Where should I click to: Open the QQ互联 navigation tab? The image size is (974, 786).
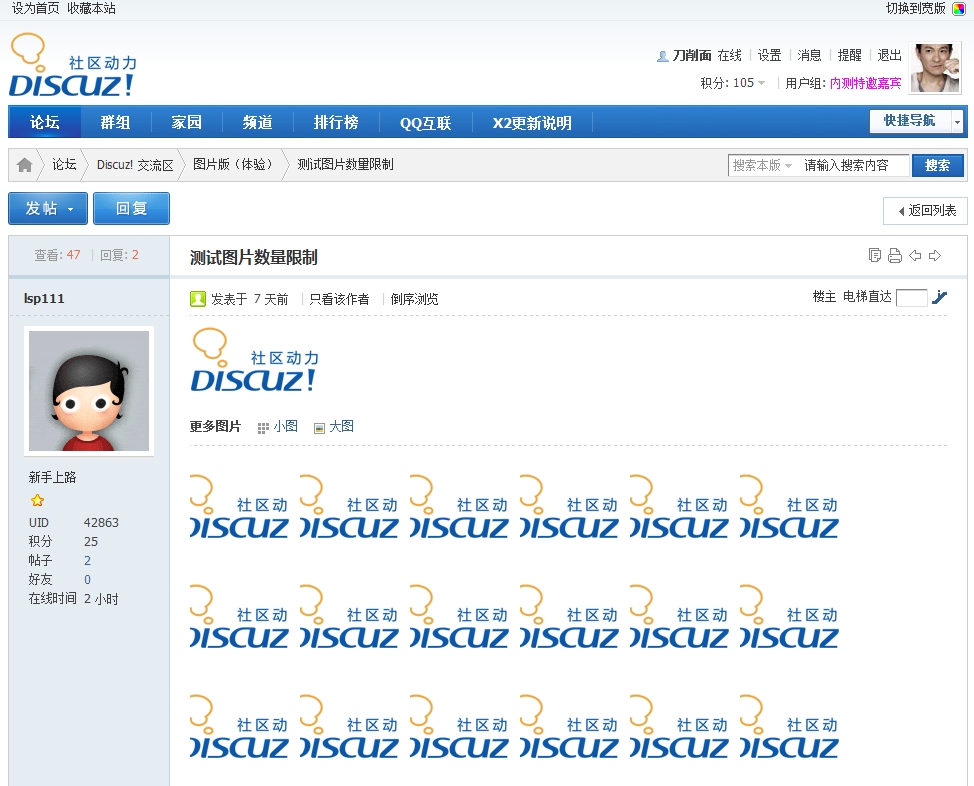pyautogui.click(x=426, y=122)
